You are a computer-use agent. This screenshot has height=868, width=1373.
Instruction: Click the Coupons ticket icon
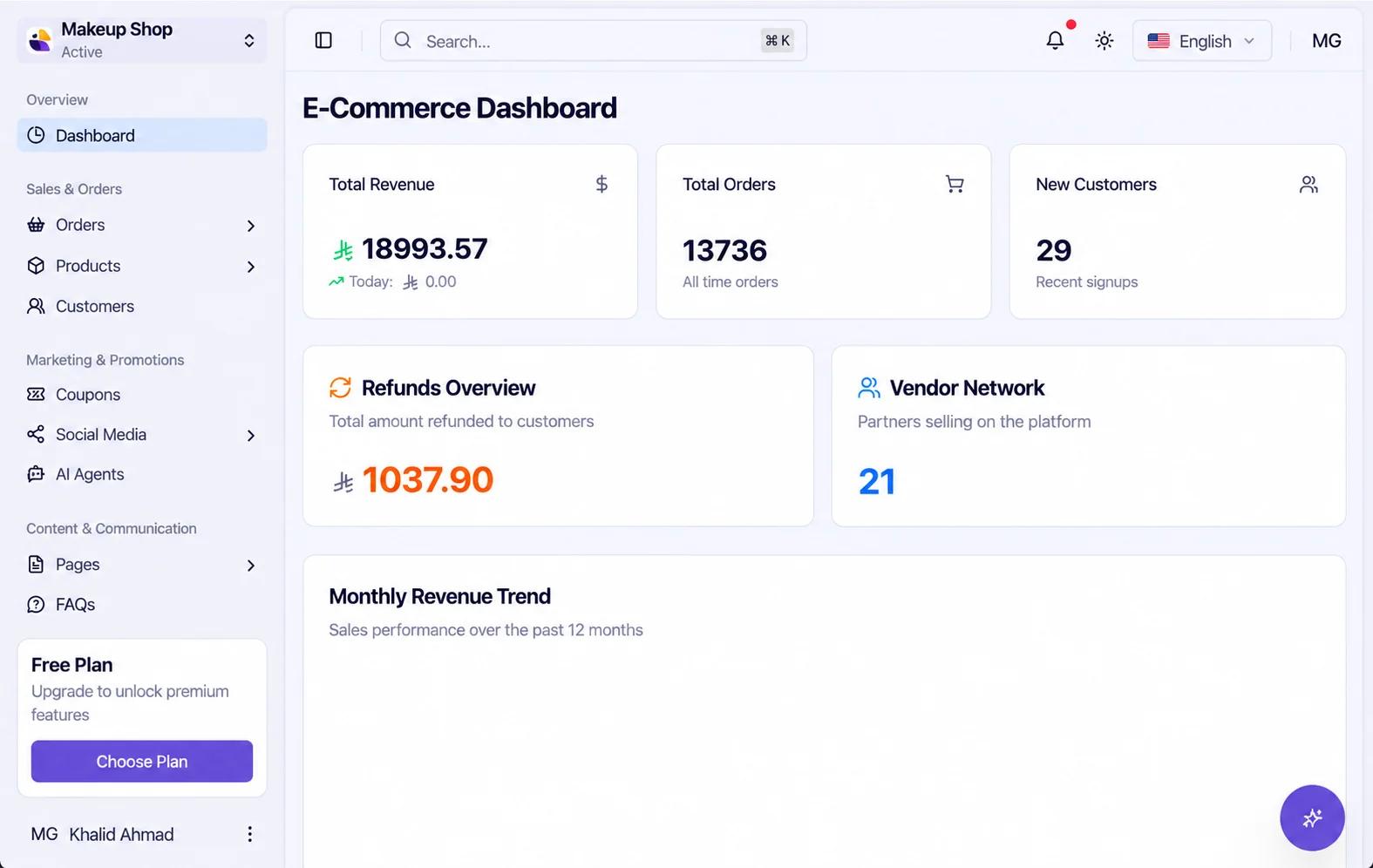point(36,395)
